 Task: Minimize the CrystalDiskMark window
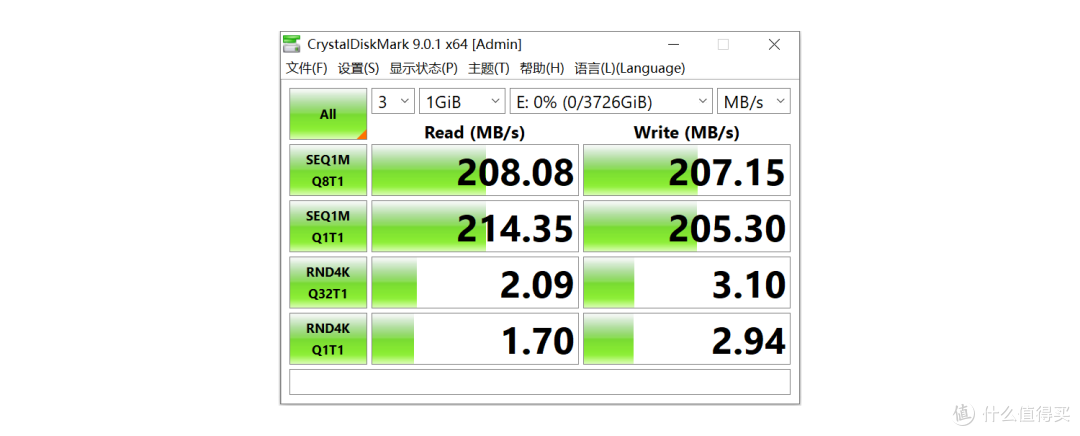[672, 44]
